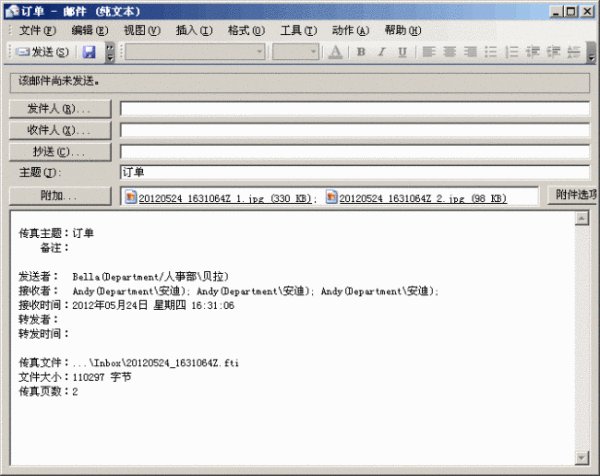Decrease paragraph indent

tap(532, 52)
